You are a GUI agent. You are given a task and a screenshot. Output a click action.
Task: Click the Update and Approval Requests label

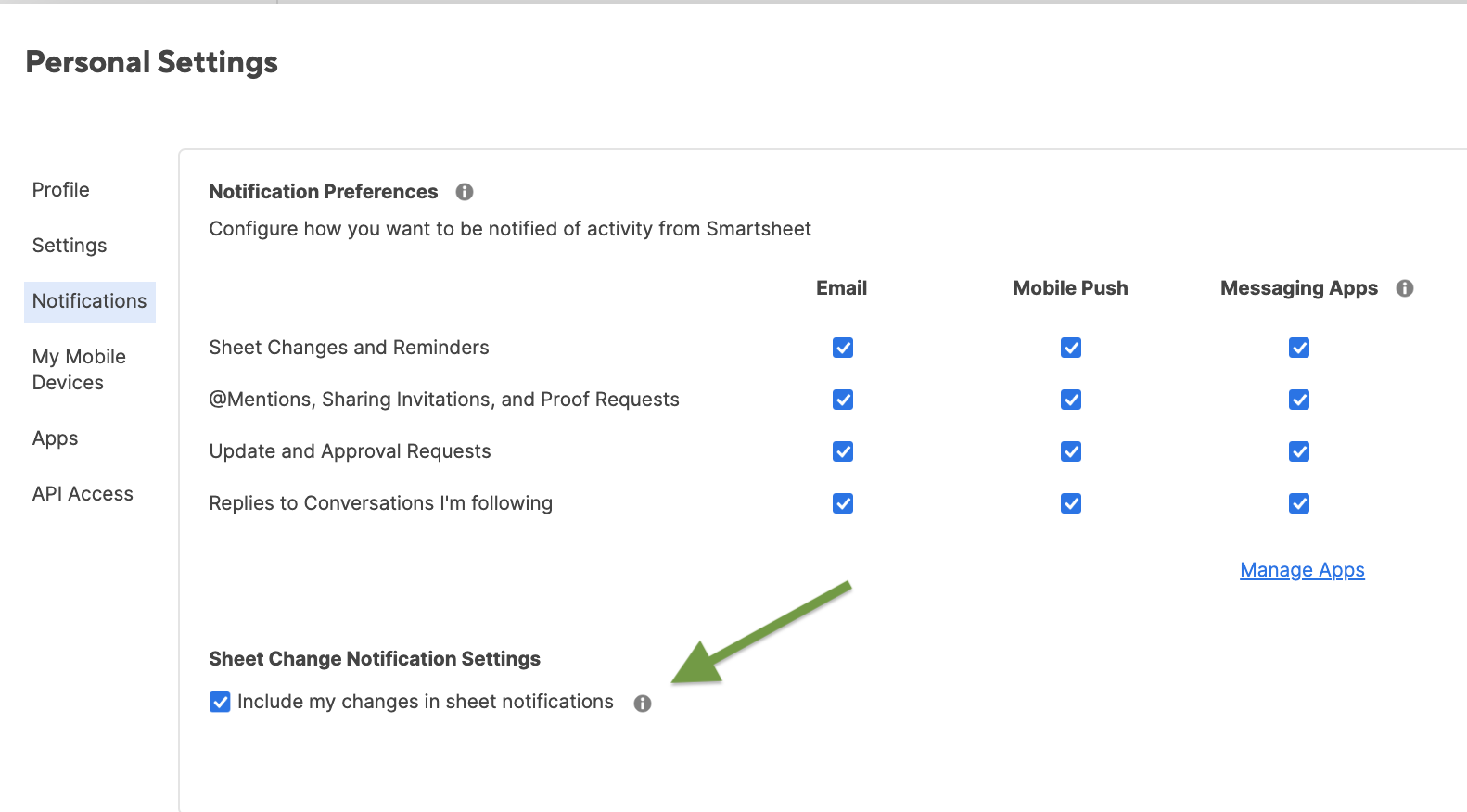click(x=350, y=451)
